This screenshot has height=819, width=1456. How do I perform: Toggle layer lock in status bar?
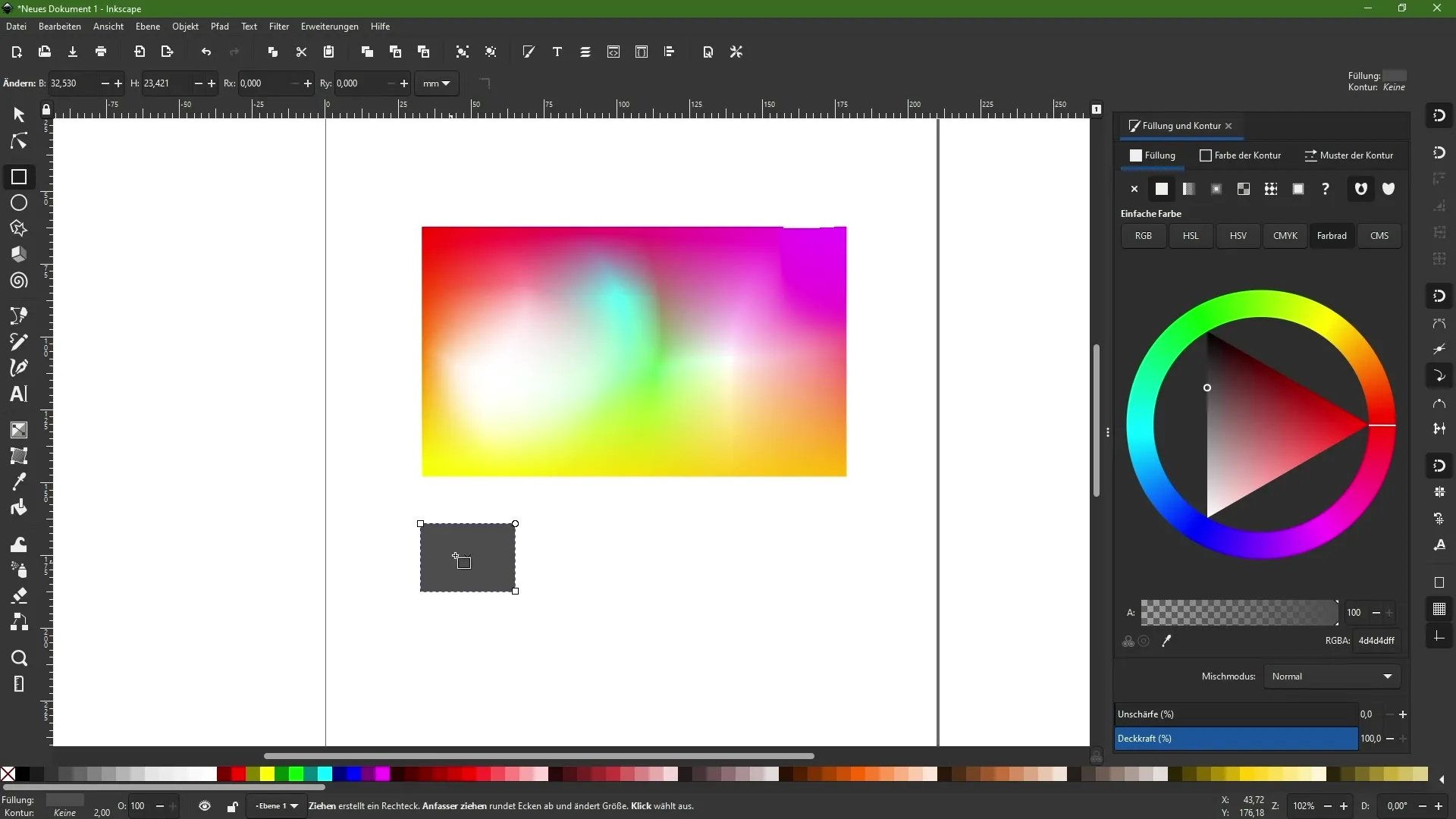tap(233, 806)
